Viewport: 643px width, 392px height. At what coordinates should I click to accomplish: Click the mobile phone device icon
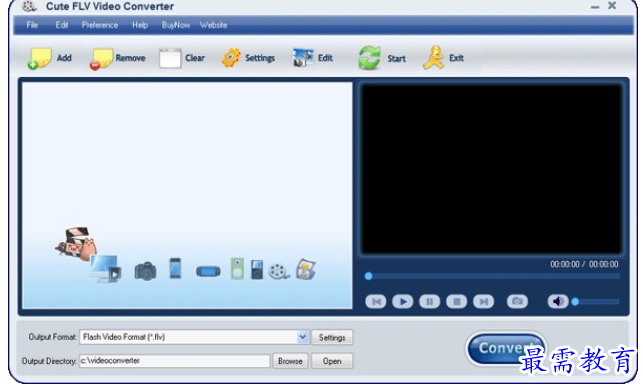(x=175, y=268)
